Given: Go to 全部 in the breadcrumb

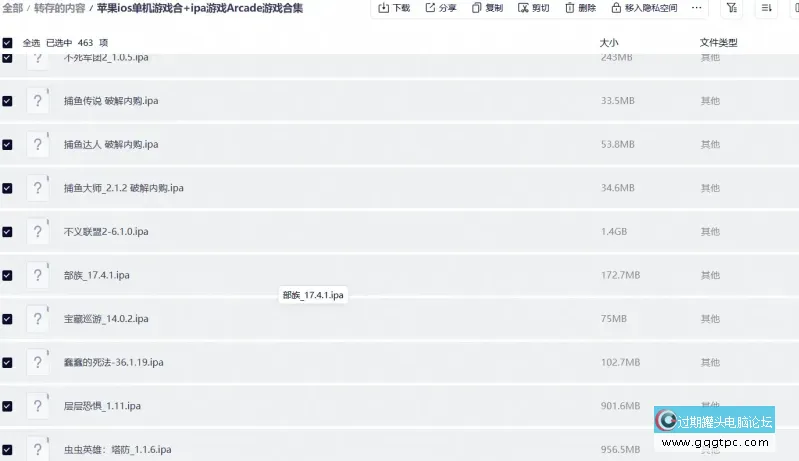Looking at the screenshot, I should tap(12, 8).
